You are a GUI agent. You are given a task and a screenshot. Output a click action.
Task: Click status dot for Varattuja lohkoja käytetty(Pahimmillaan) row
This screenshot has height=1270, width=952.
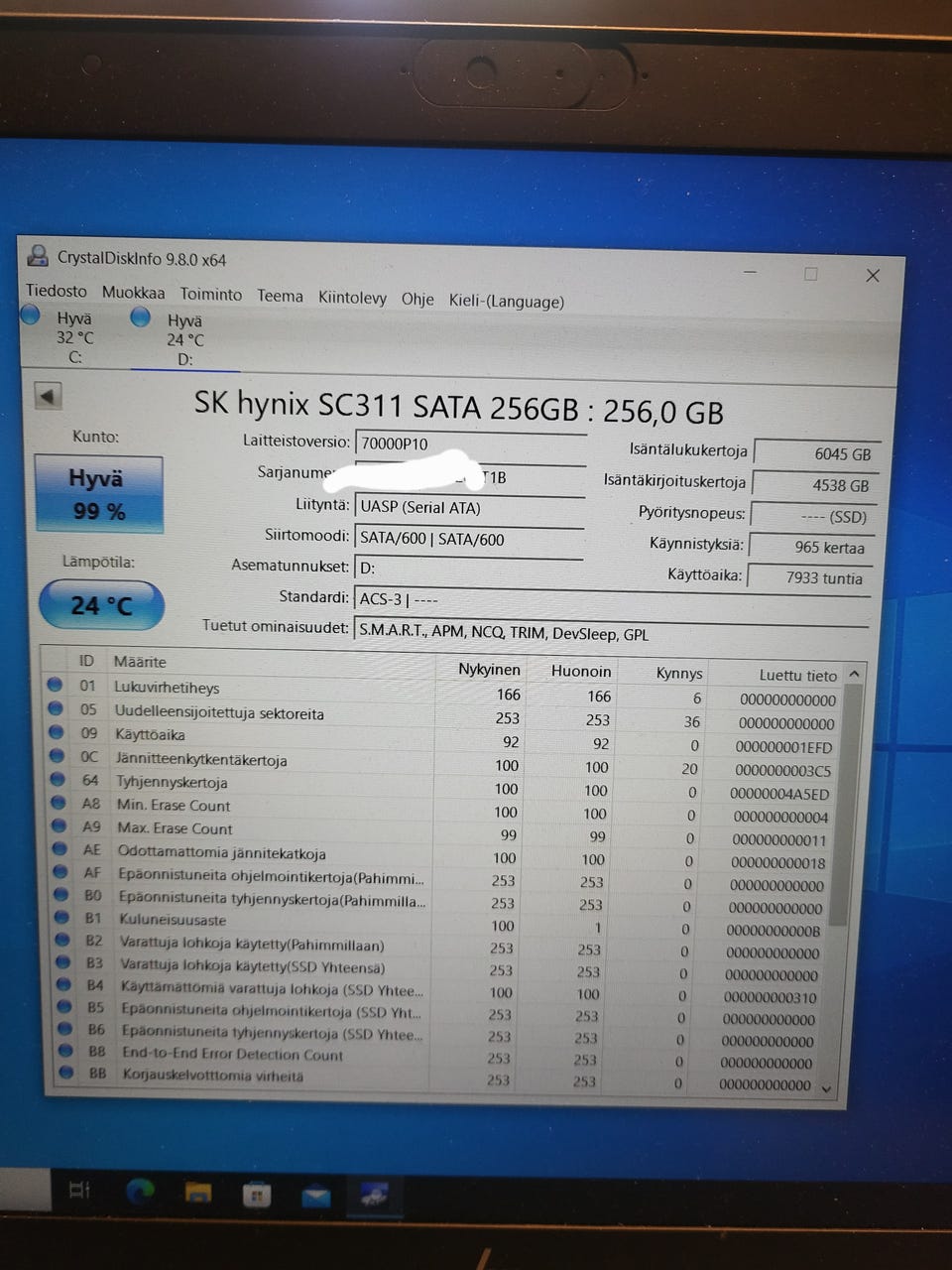point(63,940)
